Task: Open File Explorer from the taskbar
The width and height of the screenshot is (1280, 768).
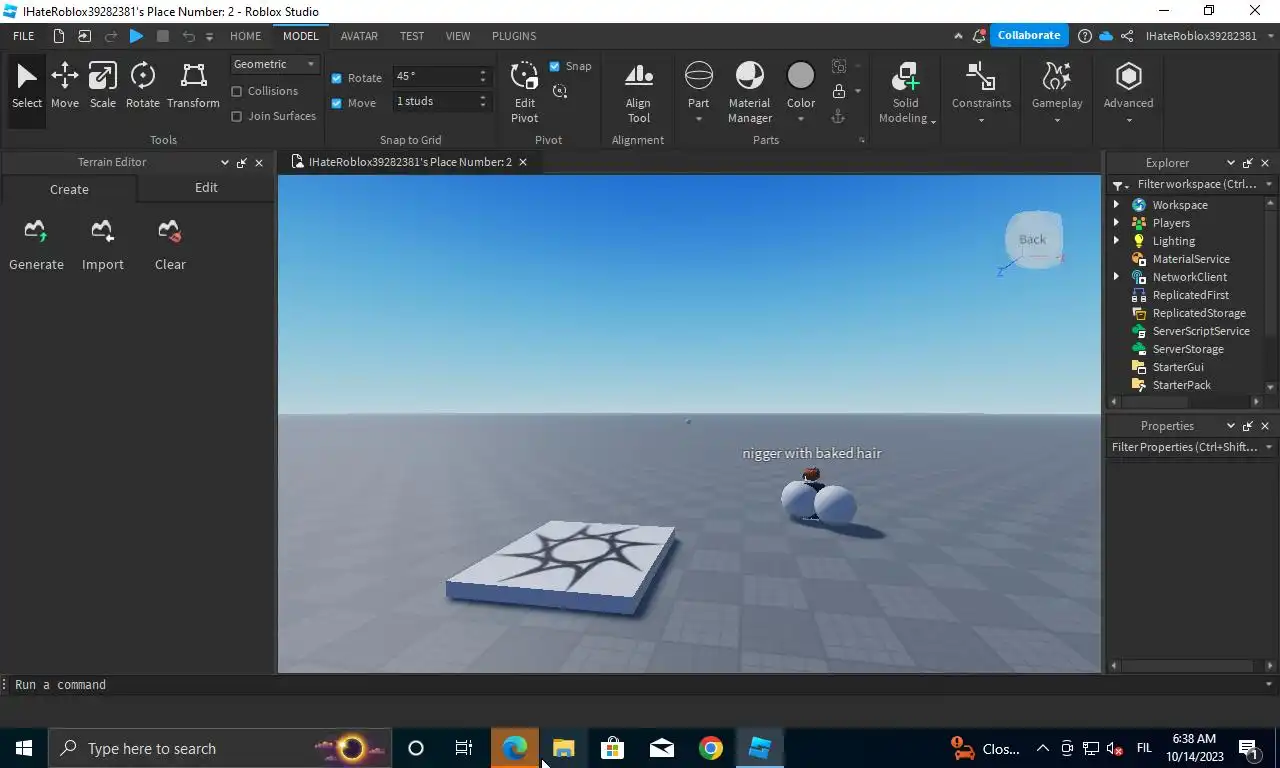Action: [563, 748]
